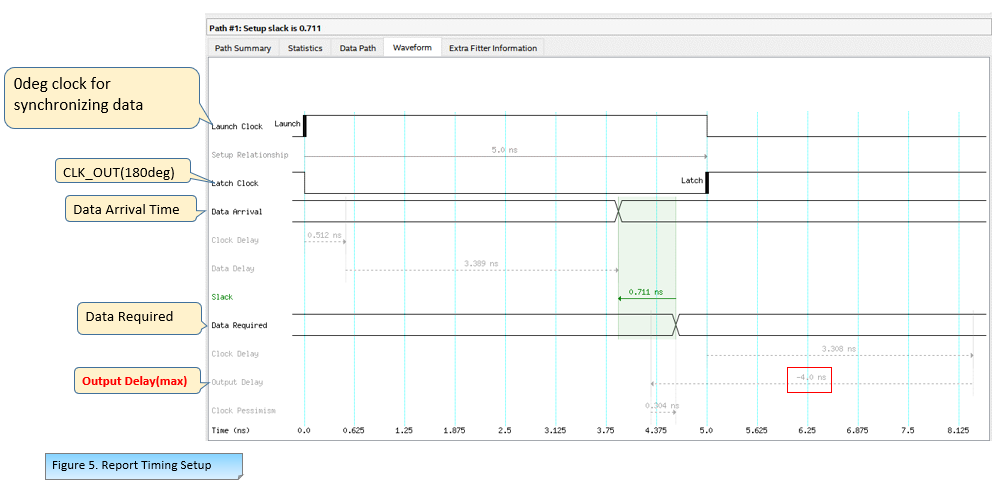
Task: Select the 5.0 ns setup relationship label
Action: pyautogui.click(x=505, y=150)
